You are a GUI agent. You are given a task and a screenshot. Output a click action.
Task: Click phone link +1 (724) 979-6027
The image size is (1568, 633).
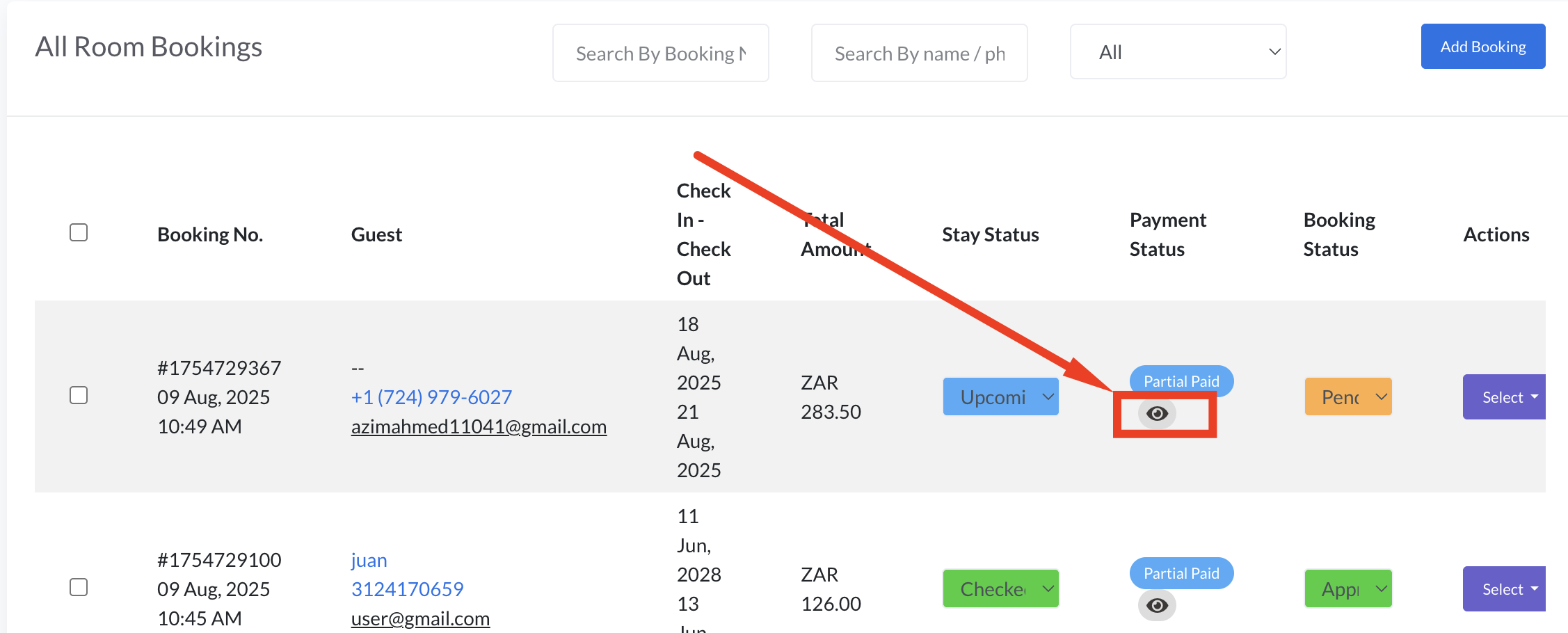(x=431, y=397)
